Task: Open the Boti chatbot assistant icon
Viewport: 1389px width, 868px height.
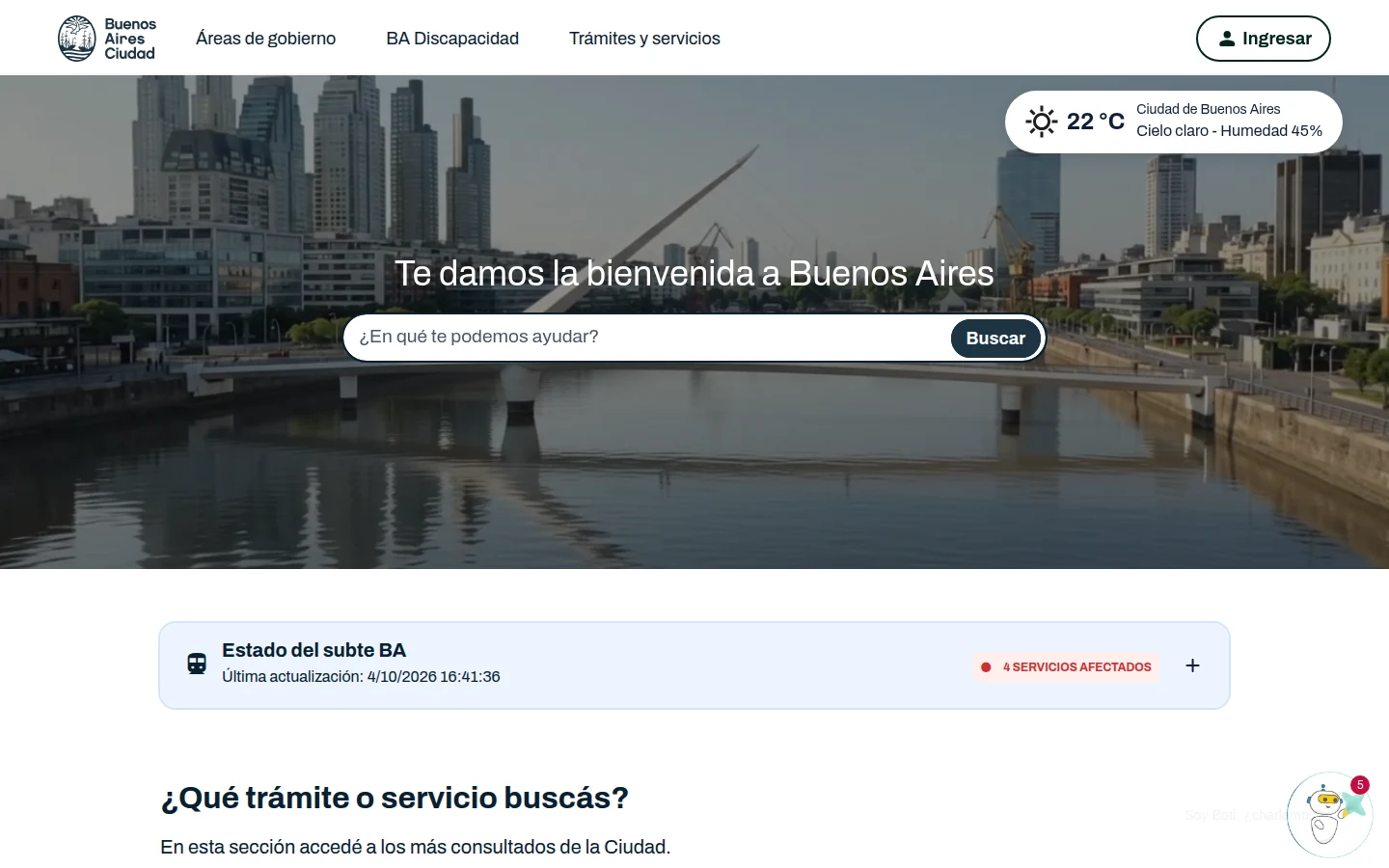Action: tap(1329, 815)
